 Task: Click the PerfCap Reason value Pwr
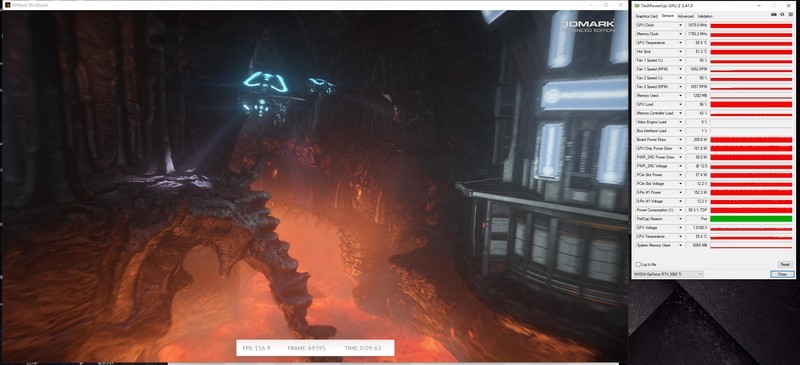point(697,219)
